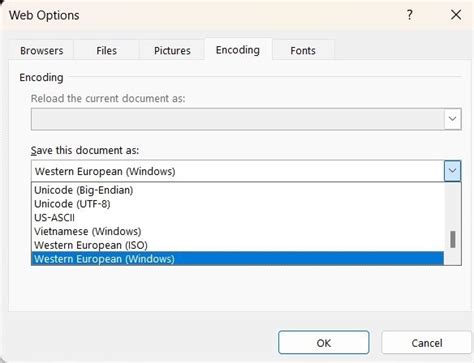Confirm with the OK button

[324, 343]
